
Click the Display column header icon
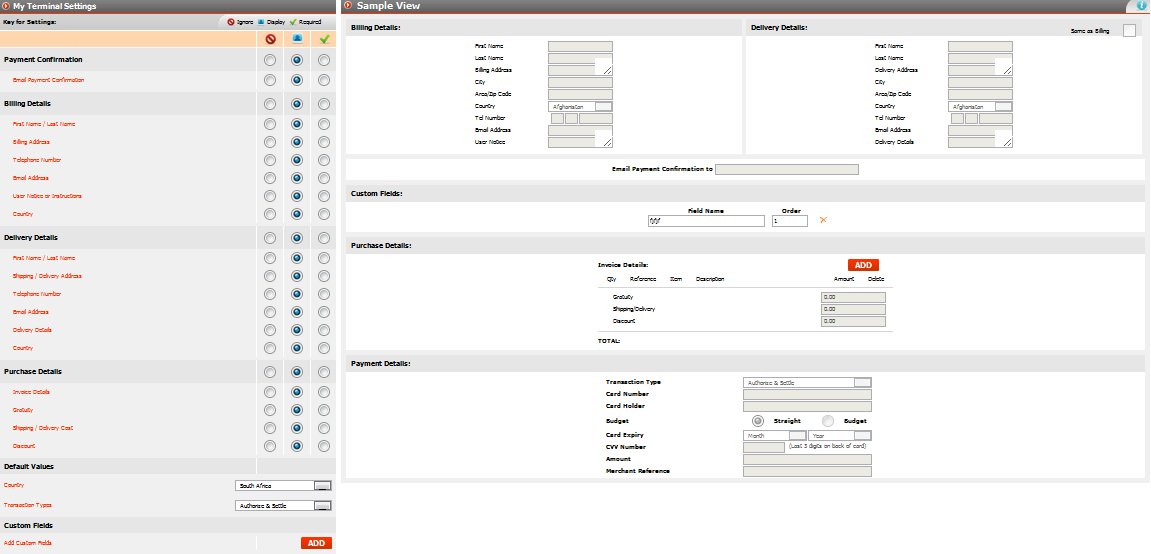(x=297, y=39)
